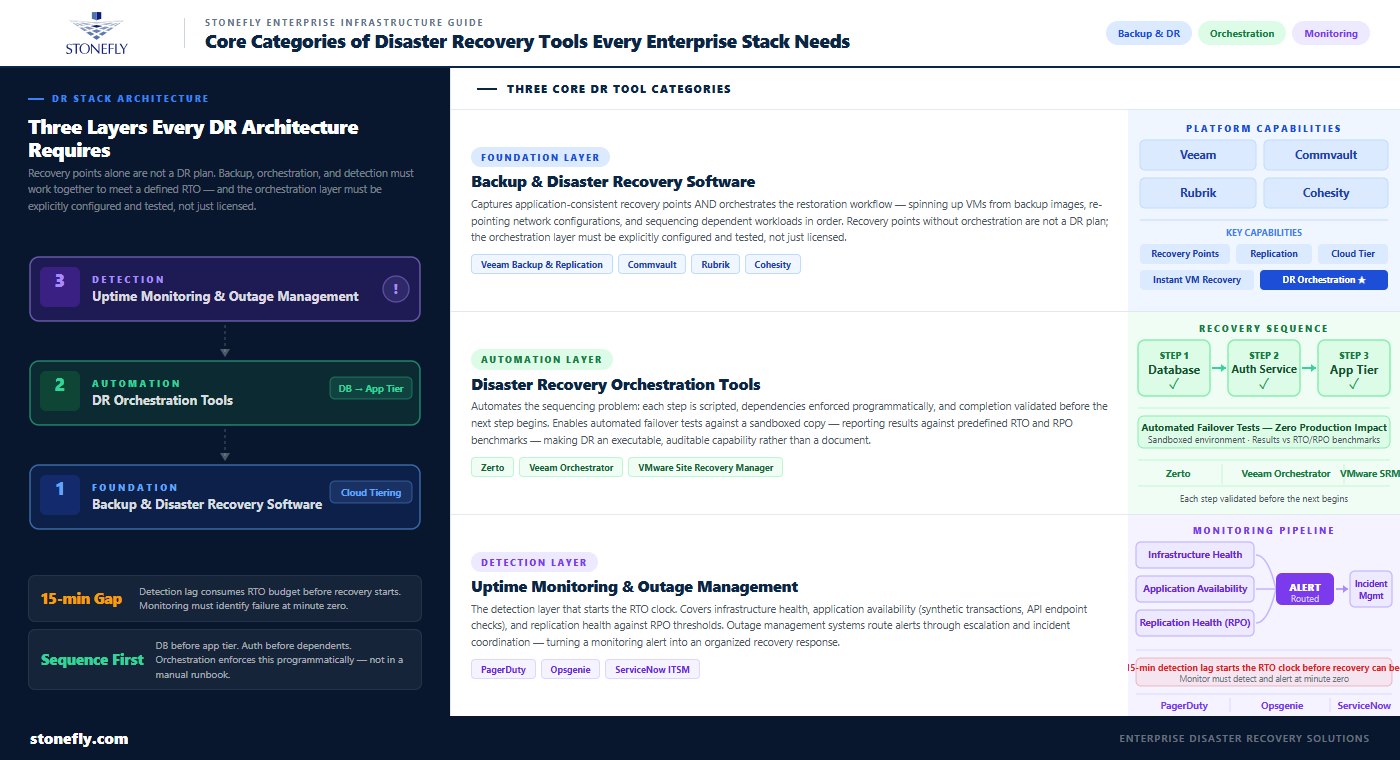Click the Detection Uptime Monitoring card
The image size is (1400, 760).
225,289
